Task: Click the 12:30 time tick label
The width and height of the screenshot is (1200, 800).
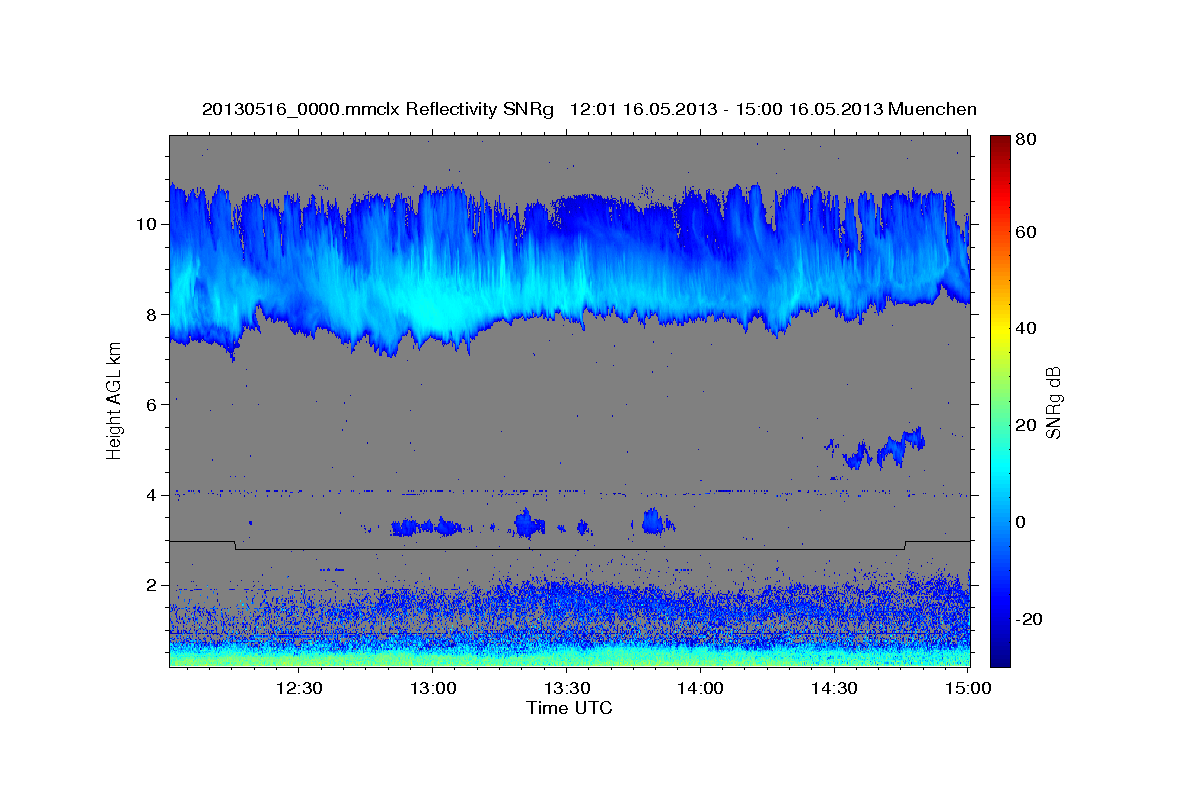Action: [299, 688]
